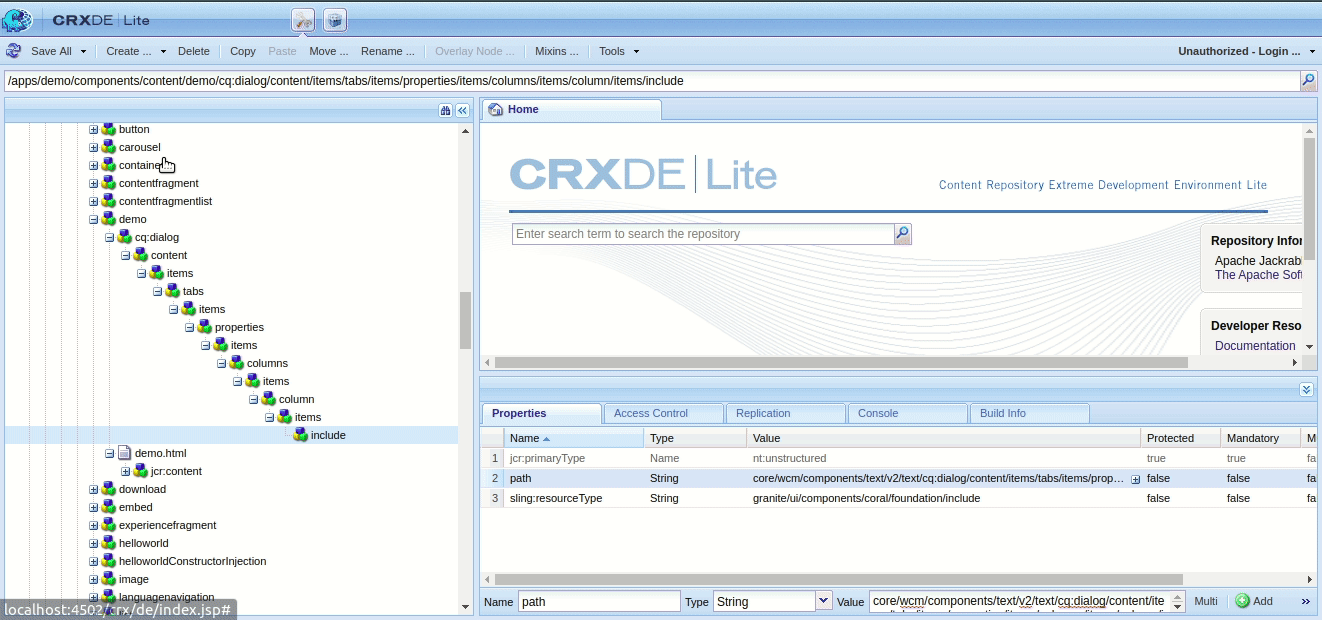The height and width of the screenshot is (620, 1322).
Task: Click the Rename toolbar button
Action: (x=388, y=51)
